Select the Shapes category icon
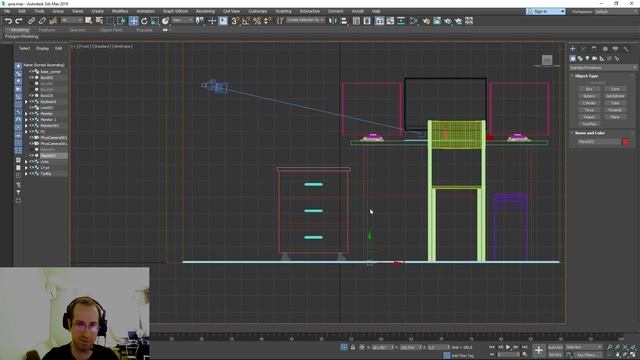The height and width of the screenshot is (360, 640). tap(580, 59)
